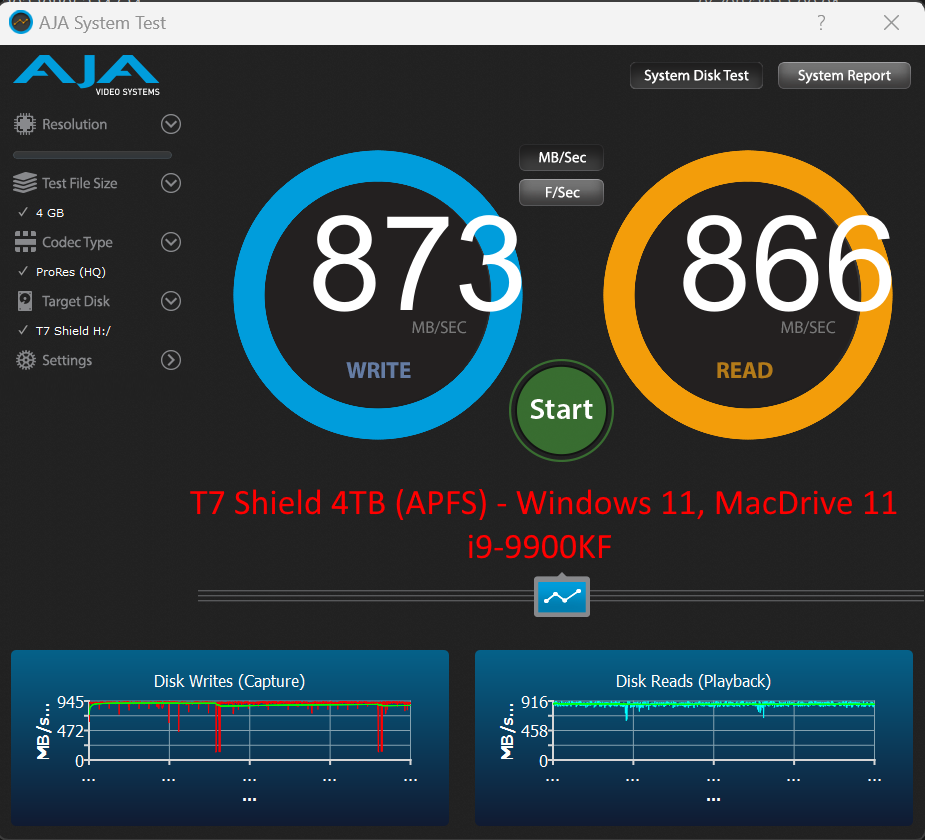Click the AJA System Test title bar icon
Image resolution: width=925 pixels, height=840 pixels.
point(21,22)
